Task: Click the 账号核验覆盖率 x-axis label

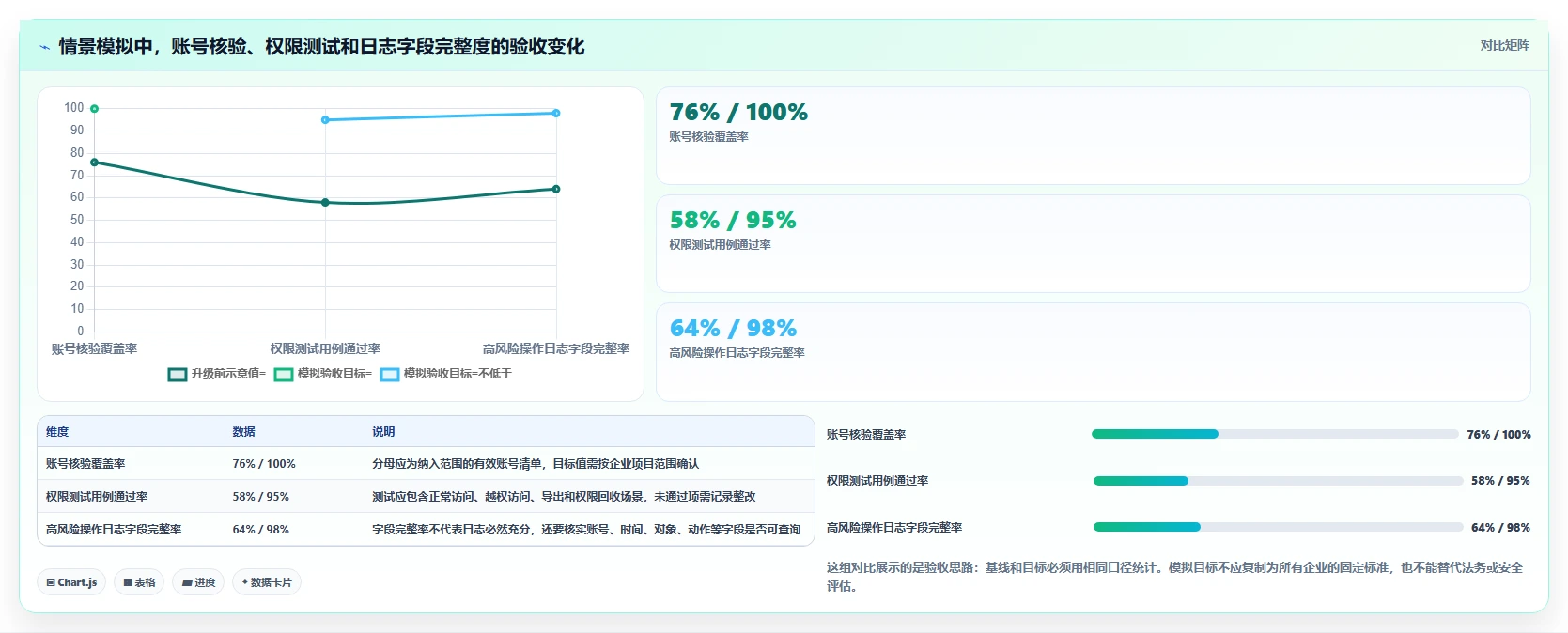Action: point(94,348)
